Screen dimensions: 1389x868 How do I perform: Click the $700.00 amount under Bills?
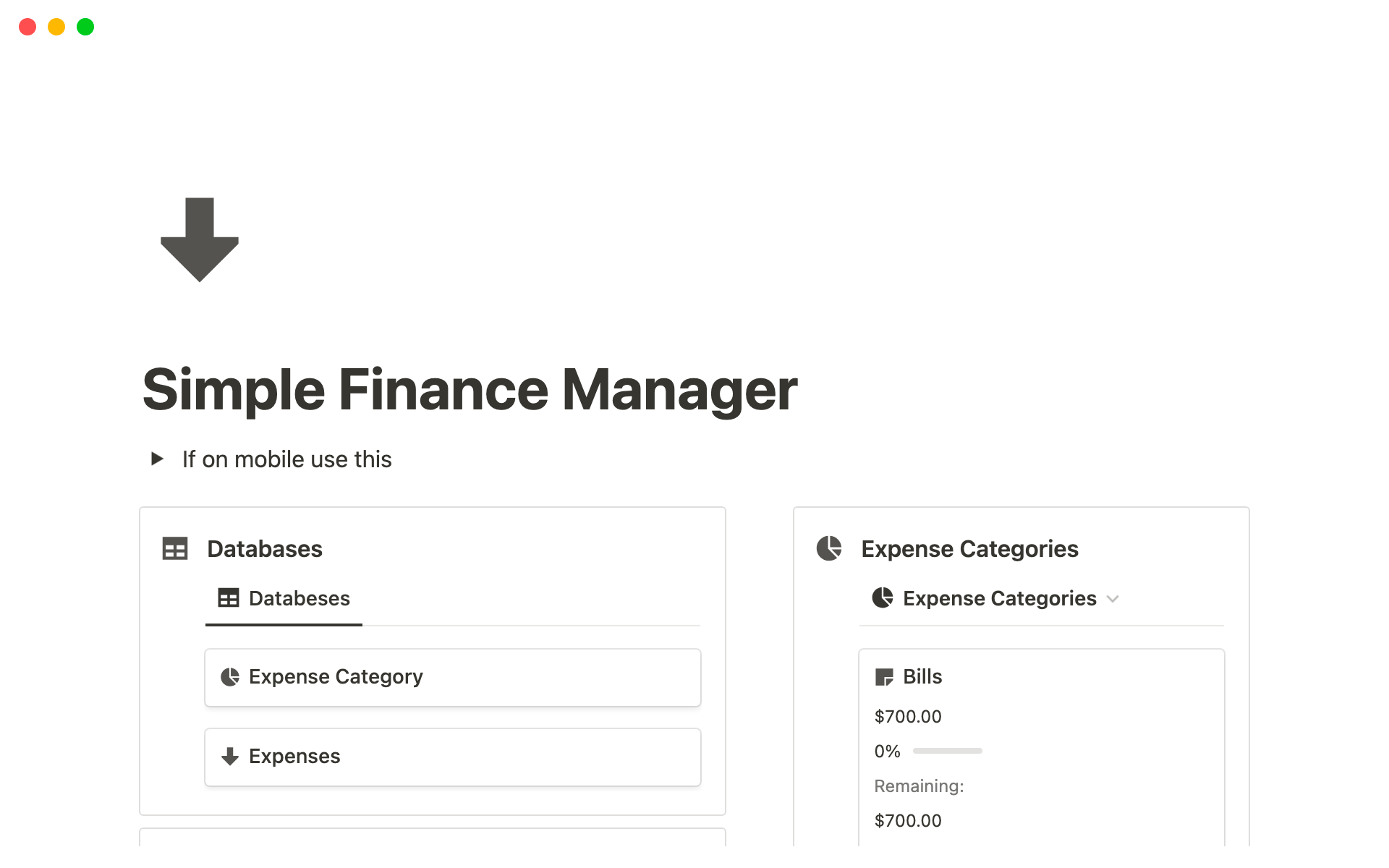(908, 717)
